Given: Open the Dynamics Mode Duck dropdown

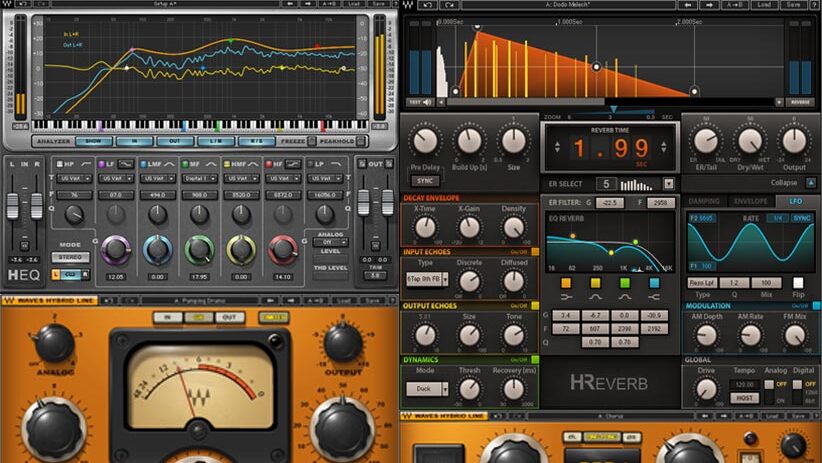Looking at the screenshot, I should [427, 389].
